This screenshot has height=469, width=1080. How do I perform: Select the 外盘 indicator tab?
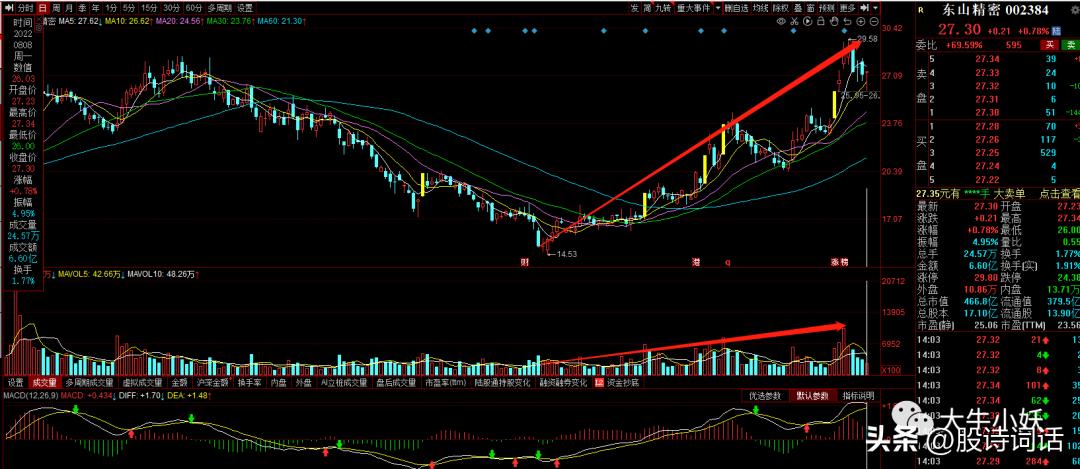pyautogui.click(x=304, y=382)
